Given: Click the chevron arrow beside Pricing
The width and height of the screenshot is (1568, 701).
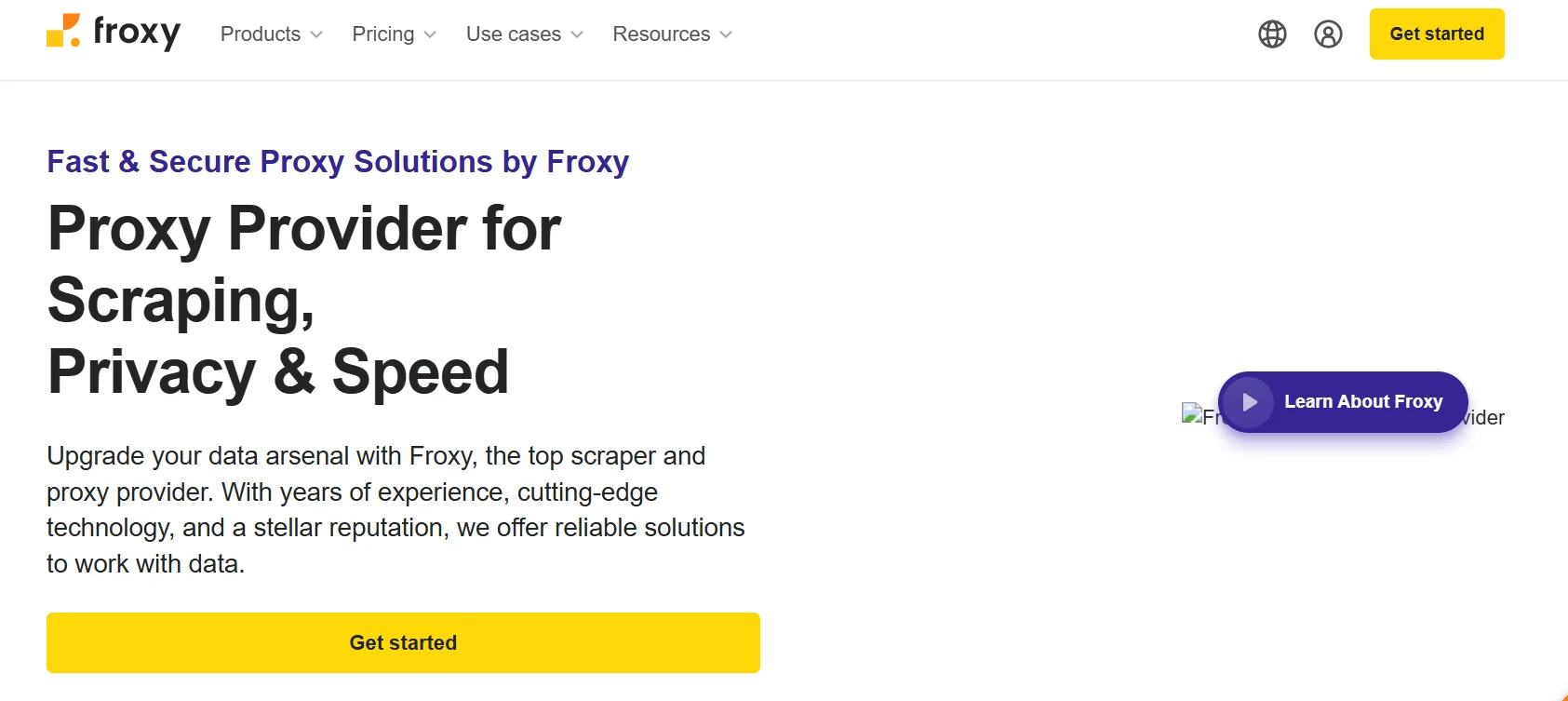Looking at the screenshot, I should click(430, 34).
